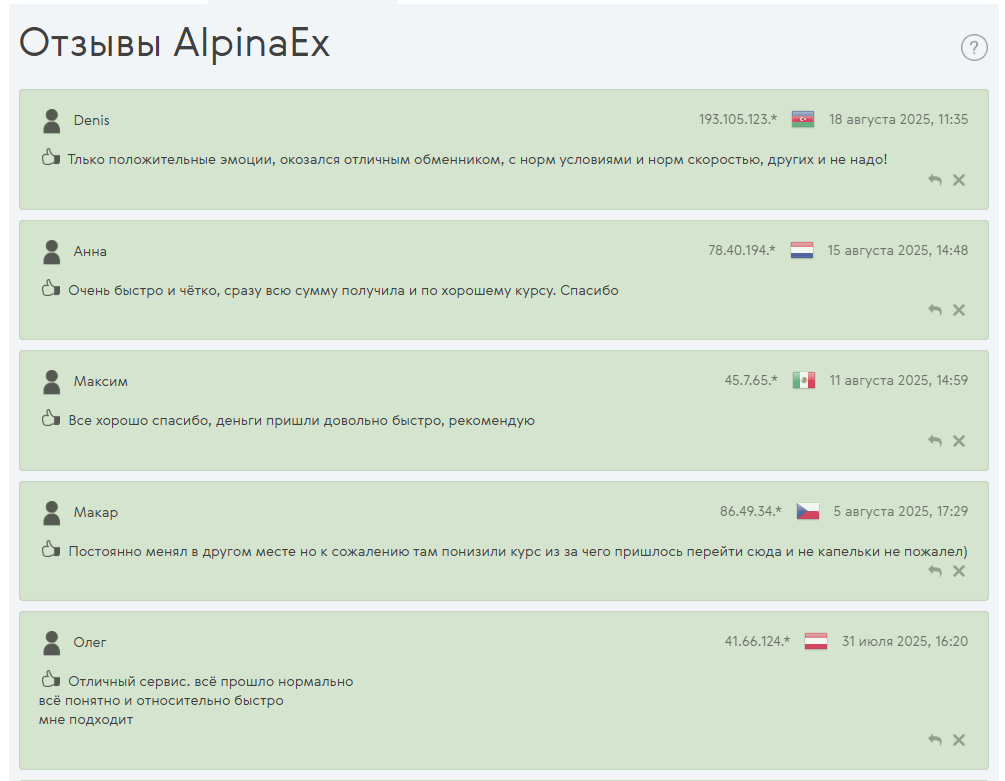Click thumbs-up icon in Олег's review

pyautogui.click(x=51, y=679)
